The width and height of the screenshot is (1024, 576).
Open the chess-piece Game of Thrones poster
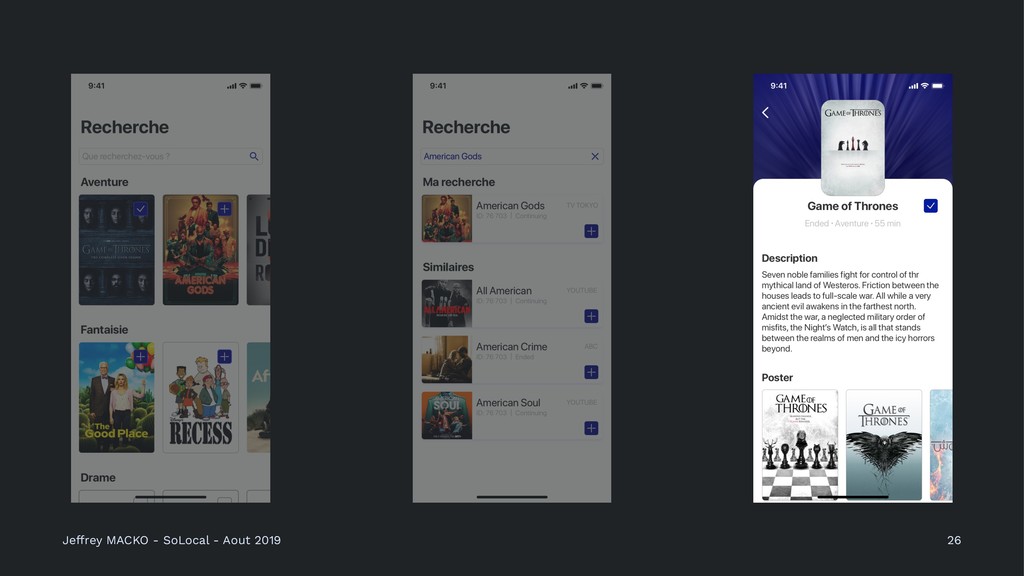click(x=800, y=445)
